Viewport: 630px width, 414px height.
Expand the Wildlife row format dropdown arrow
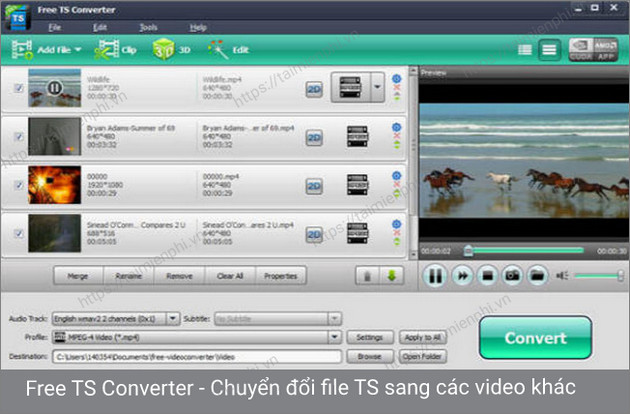[x=377, y=87]
